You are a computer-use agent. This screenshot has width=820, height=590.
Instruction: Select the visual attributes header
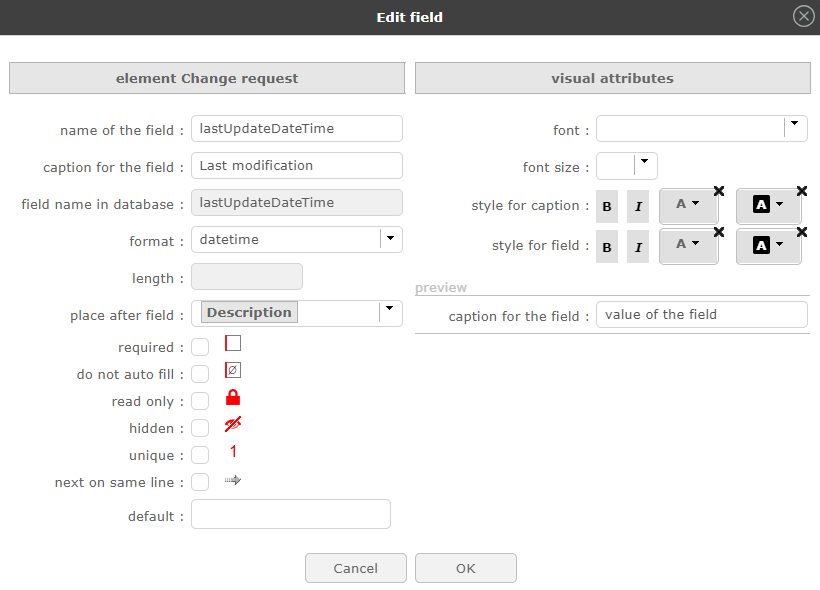(612, 78)
